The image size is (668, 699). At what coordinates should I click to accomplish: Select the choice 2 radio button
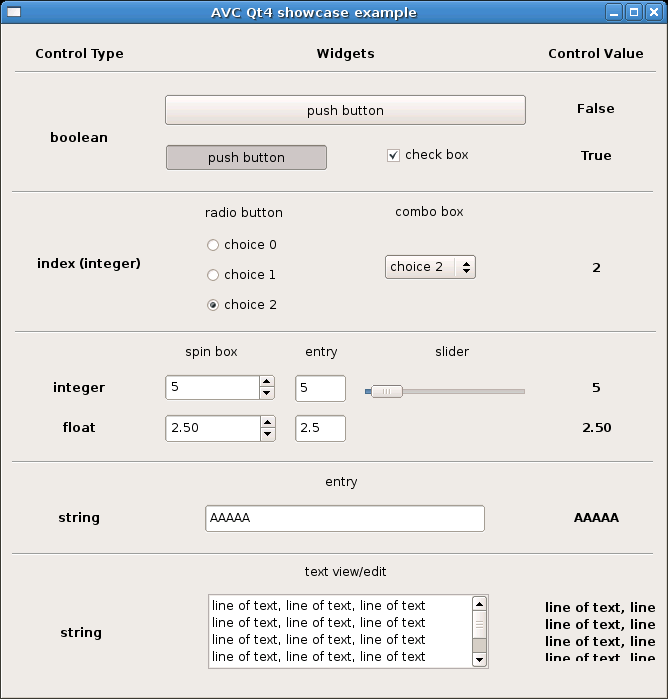[213, 305]
